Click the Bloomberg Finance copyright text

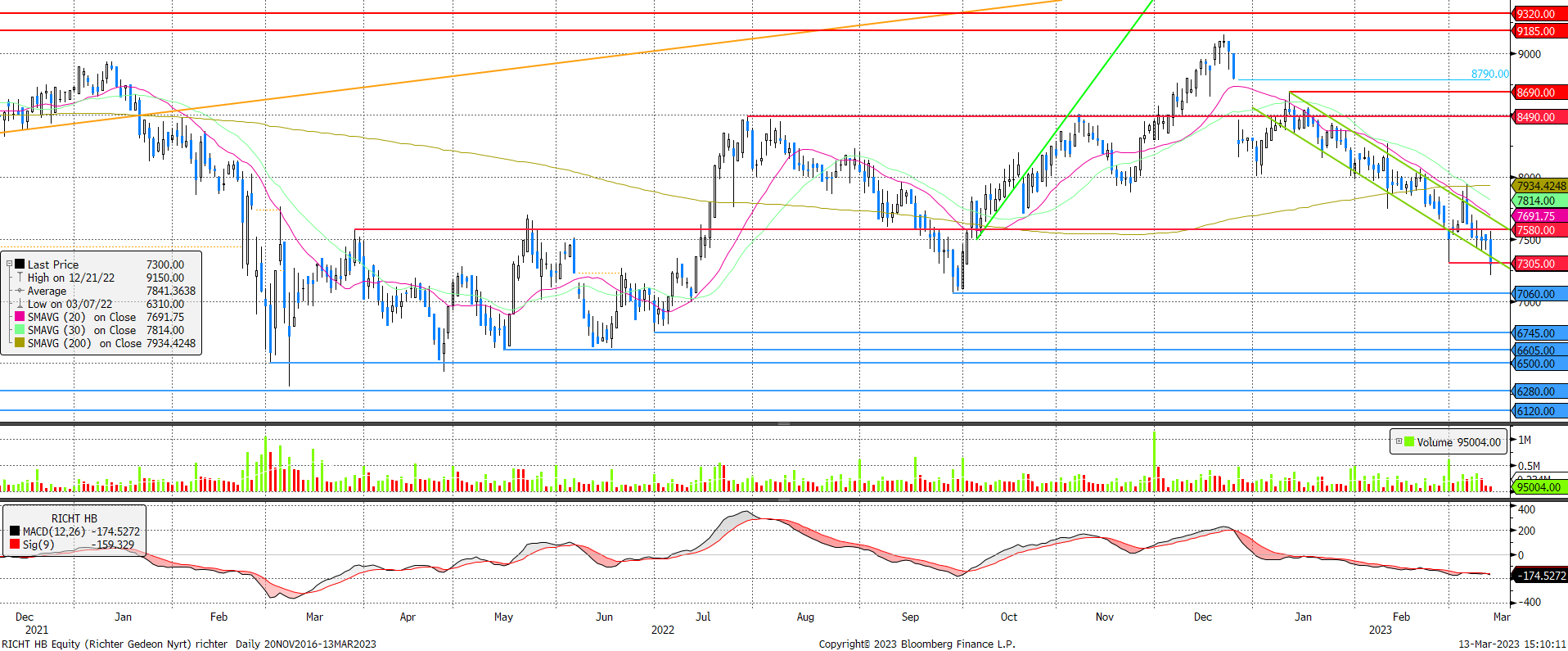coord(917,644)
